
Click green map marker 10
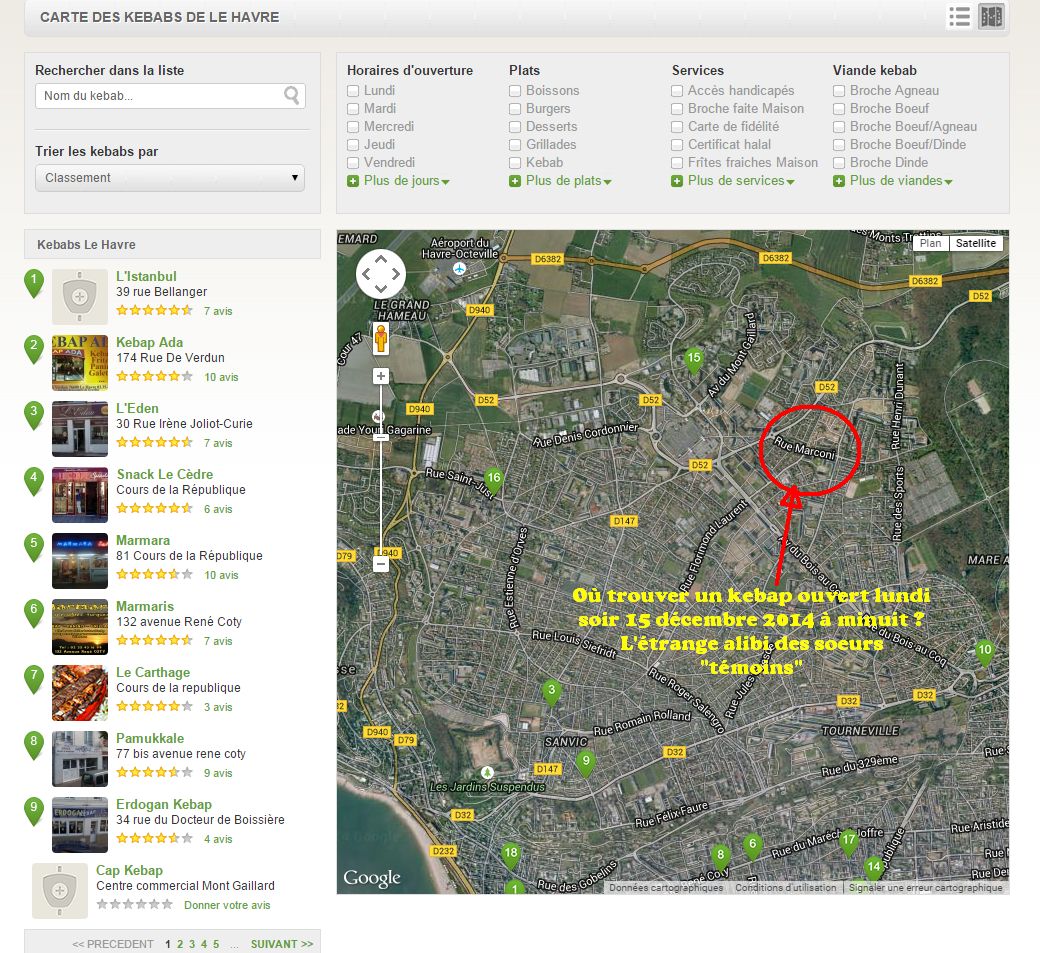tap(985, 653)
